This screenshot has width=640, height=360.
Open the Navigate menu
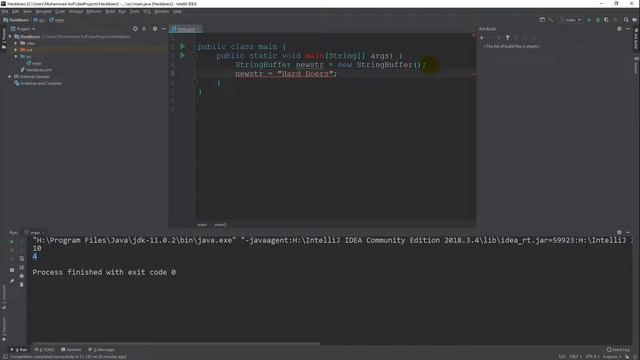43,11
